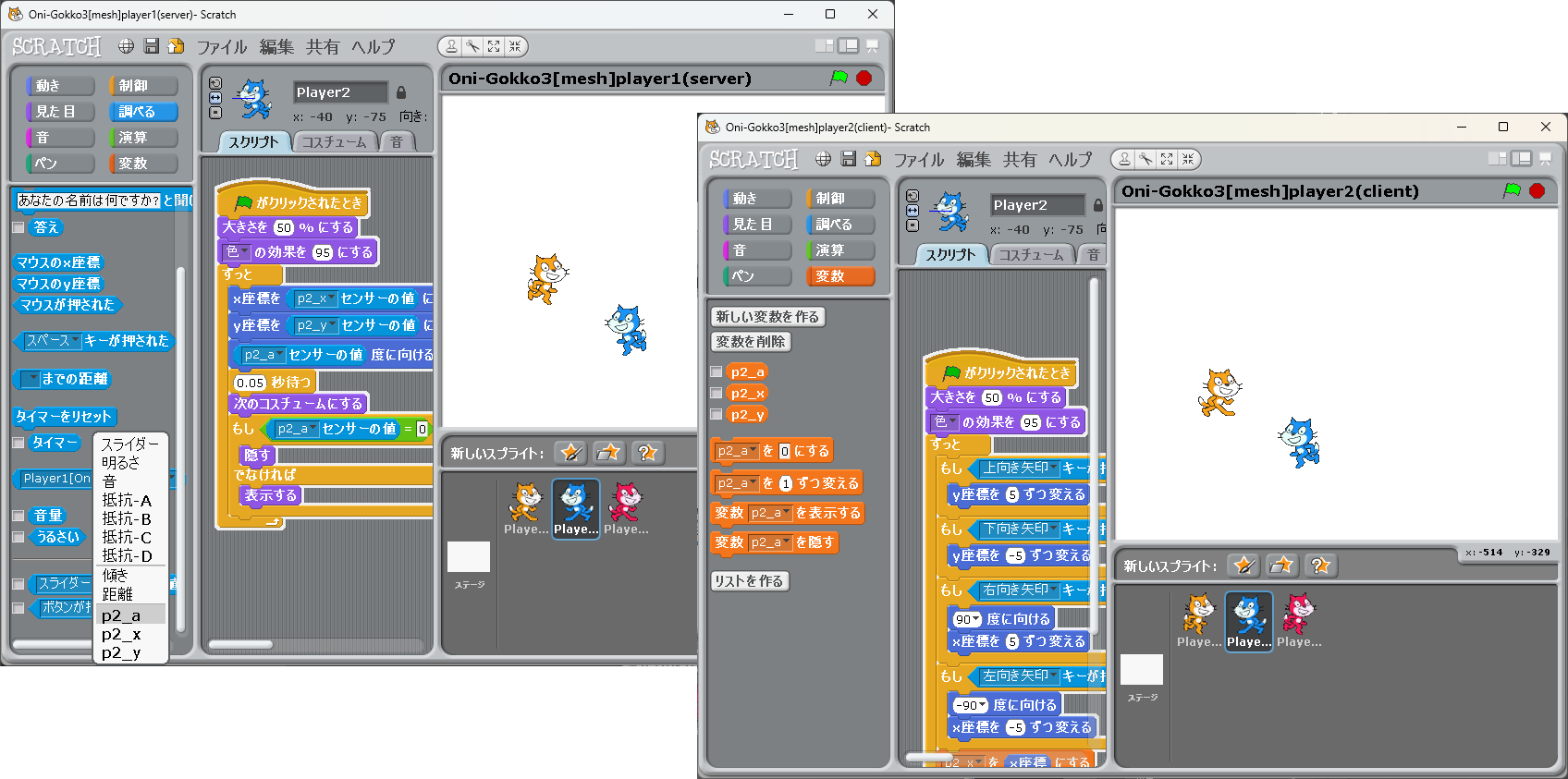
Task: Switch client window to presentation mode
Action: [x=1545, y=159]
